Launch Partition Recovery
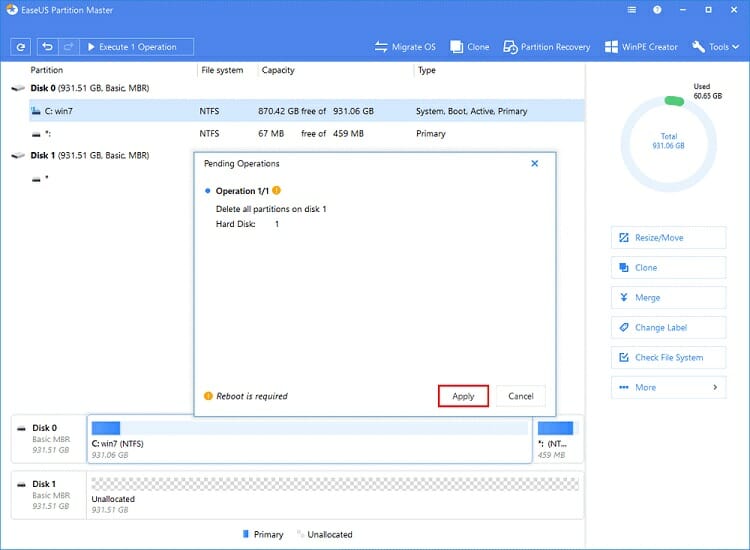This screenshot has height=550, width=750. click(546, 47)
